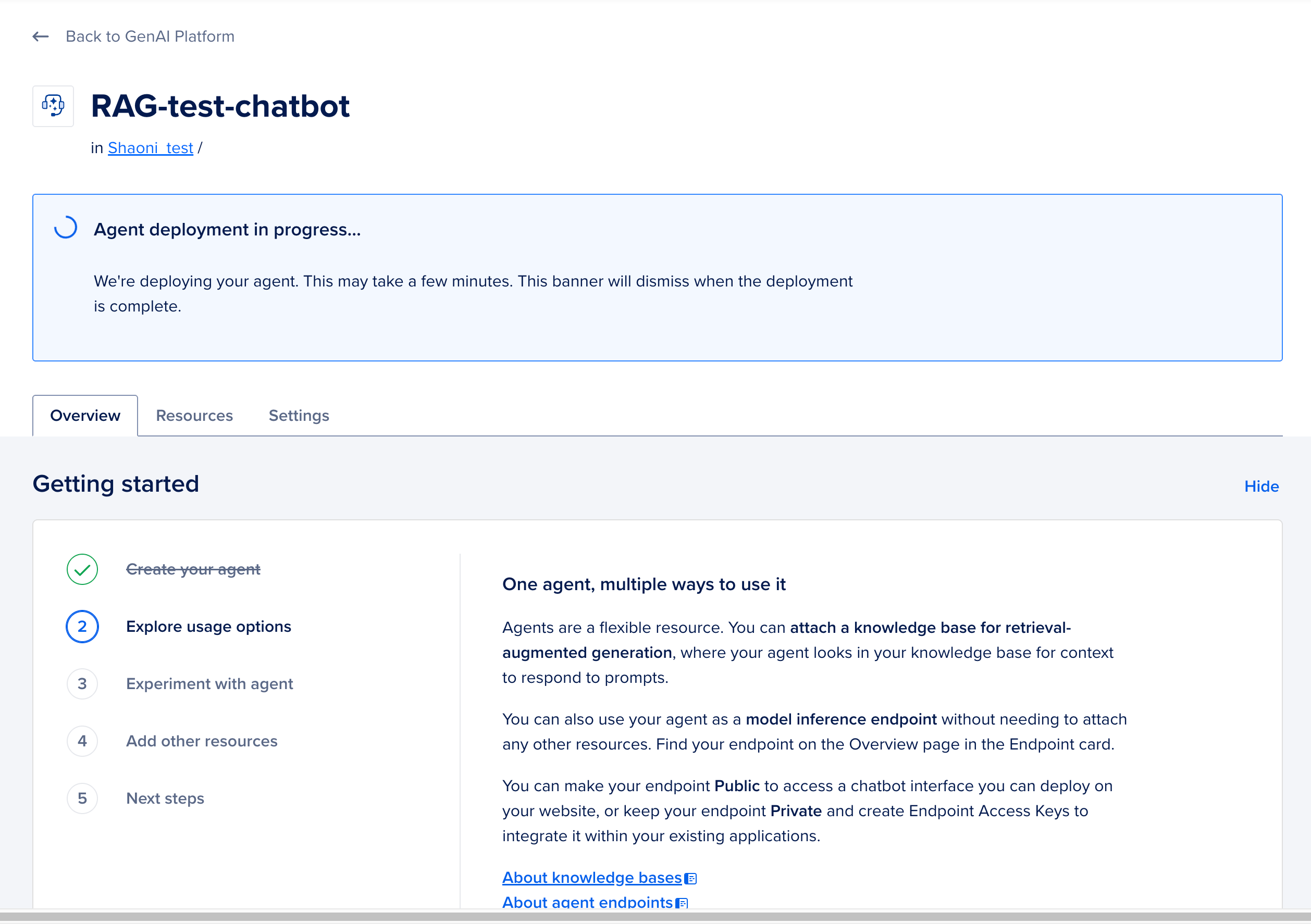Switch to the Settings tab
Screen dimensions: 1311x924
(299, 416)
